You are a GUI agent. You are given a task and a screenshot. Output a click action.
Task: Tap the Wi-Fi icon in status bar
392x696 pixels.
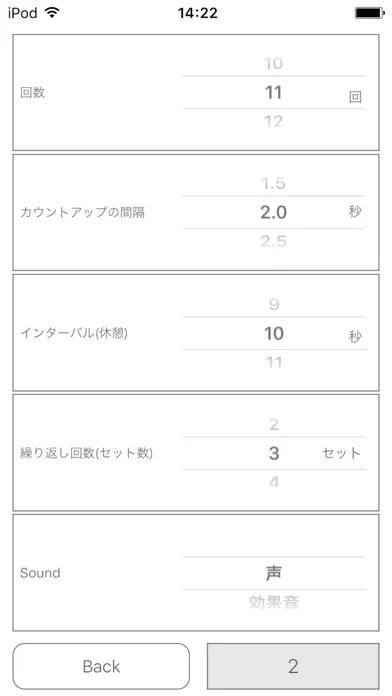pyautogui.click(x=52, y=13)
